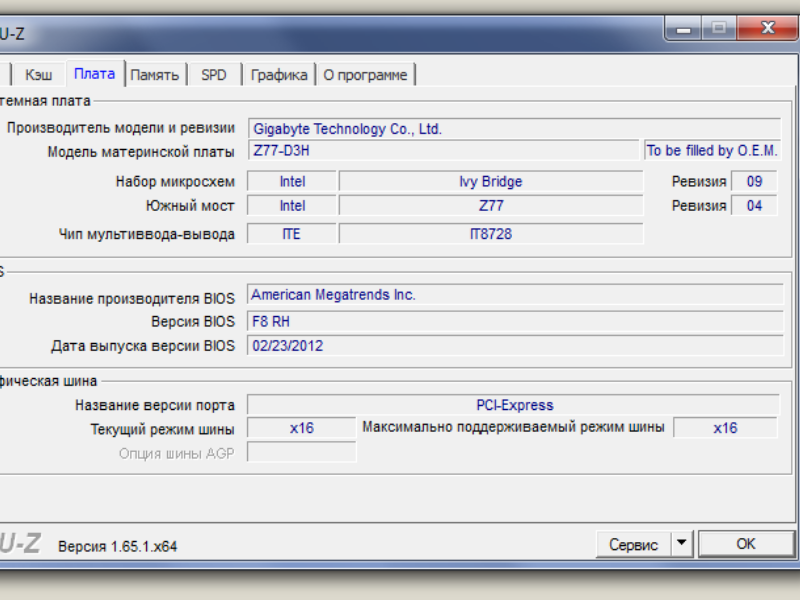Click the Gigabyte Technology Co., Ltd. field

(x=514, y=129)
